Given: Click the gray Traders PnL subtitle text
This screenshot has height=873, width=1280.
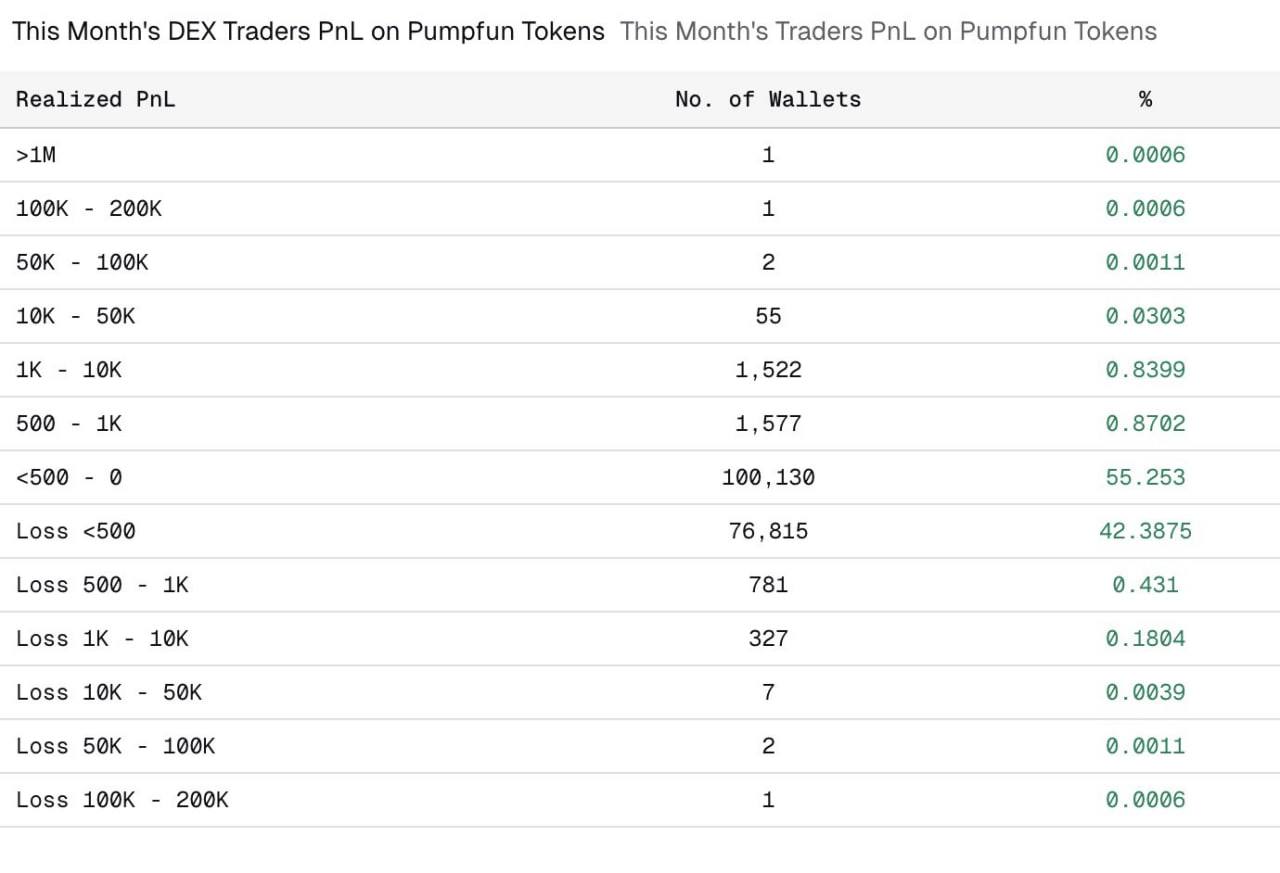Looking at the screenshot, I should click(888, 31).
